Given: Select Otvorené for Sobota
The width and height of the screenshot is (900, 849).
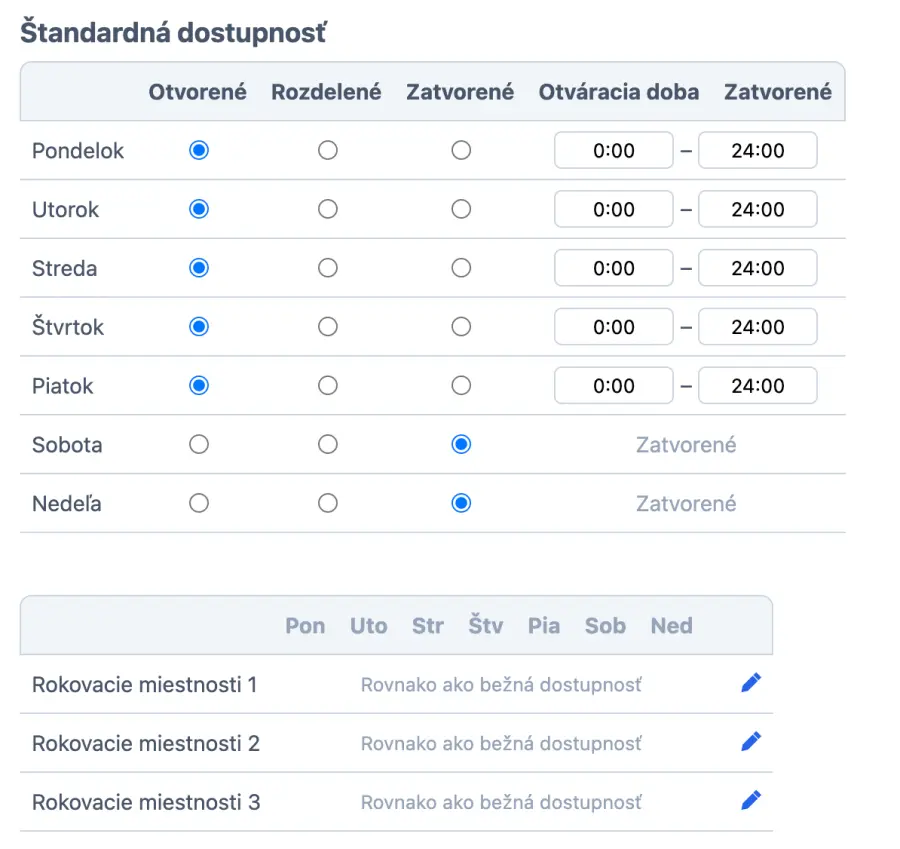Looking at the screenshot, I should [x=199, y=445].
